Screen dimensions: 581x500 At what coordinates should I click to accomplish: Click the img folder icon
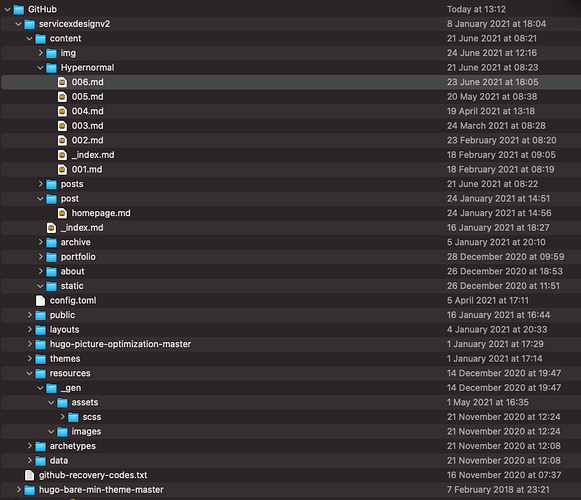(51, 53)
